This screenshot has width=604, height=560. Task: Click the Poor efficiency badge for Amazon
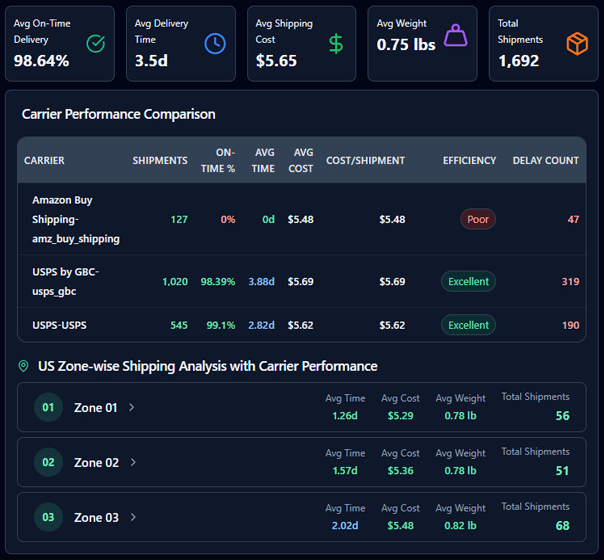[x=478, y=219]
